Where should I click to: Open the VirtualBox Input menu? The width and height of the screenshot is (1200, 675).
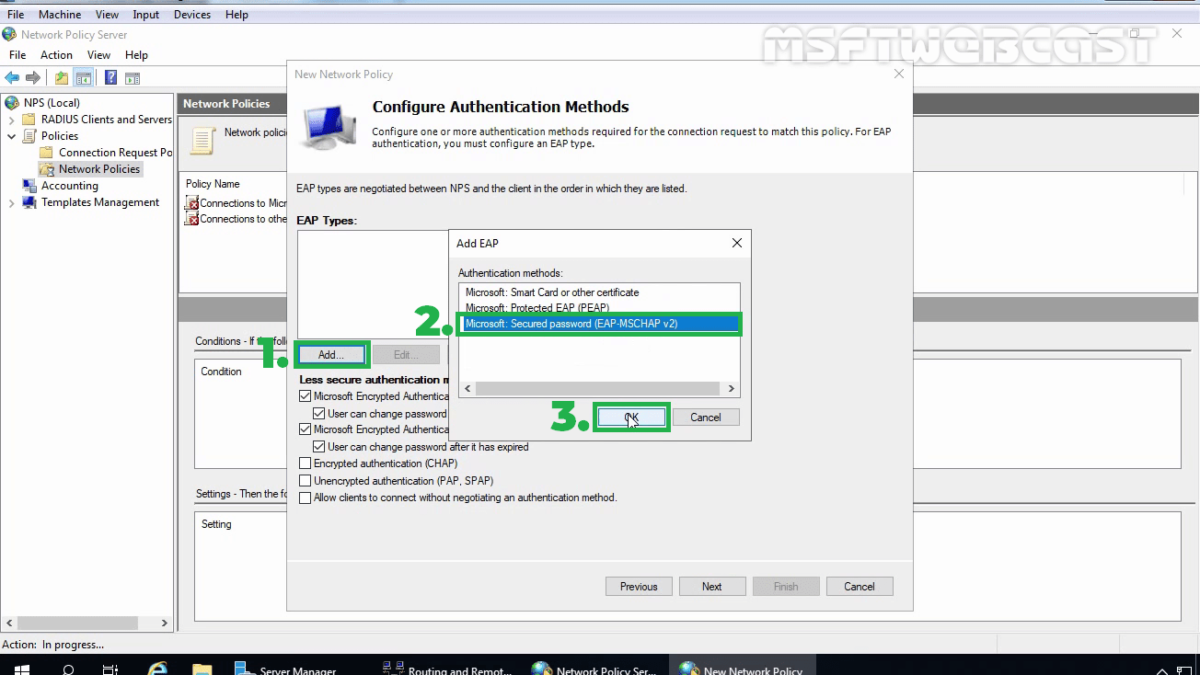[146, 15]
